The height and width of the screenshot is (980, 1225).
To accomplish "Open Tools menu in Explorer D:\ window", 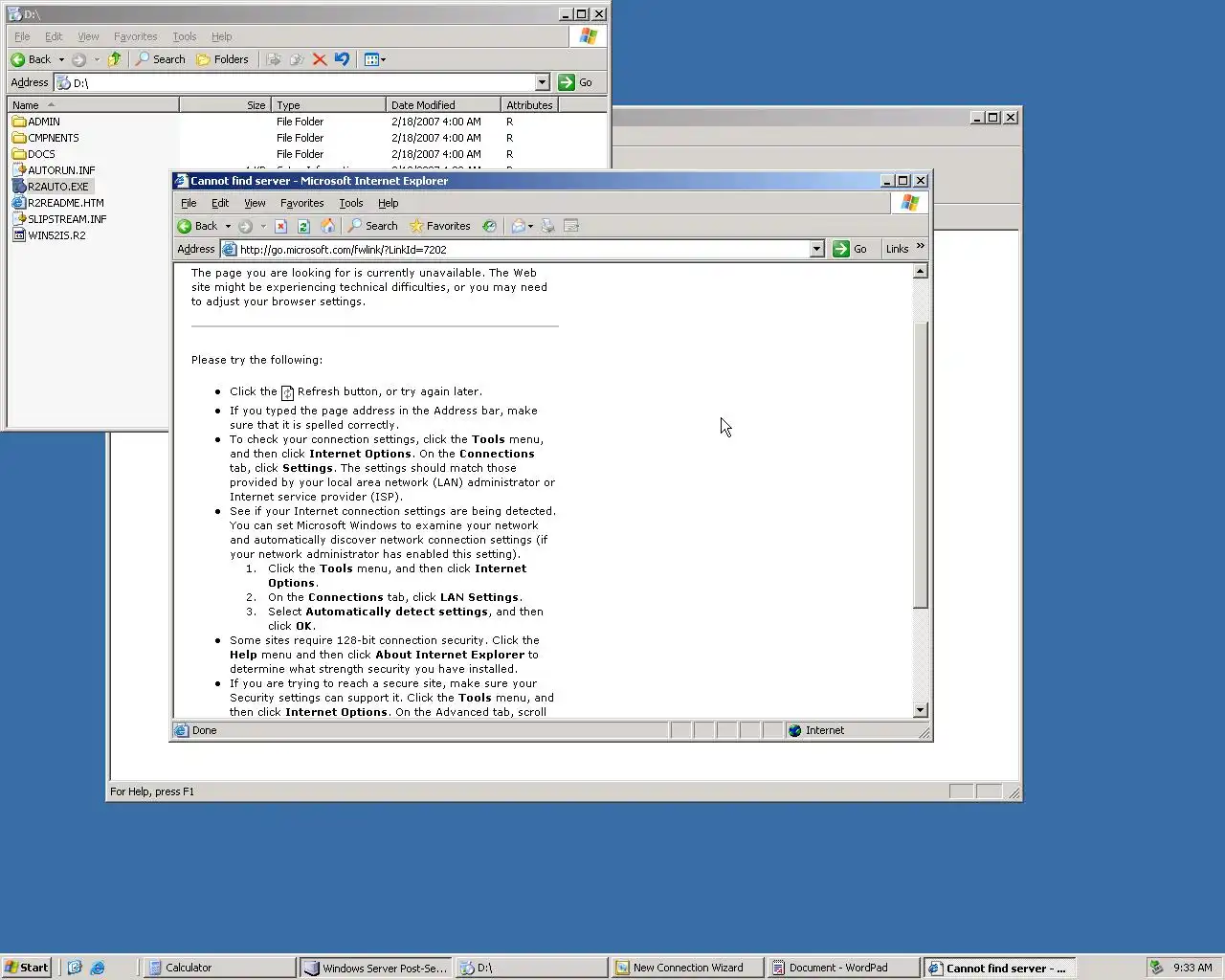I will [x=185, y=36].
